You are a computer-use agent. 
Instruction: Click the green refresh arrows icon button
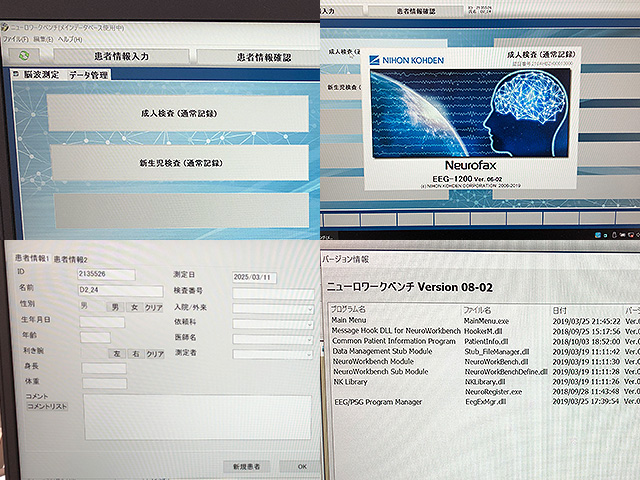24,55
